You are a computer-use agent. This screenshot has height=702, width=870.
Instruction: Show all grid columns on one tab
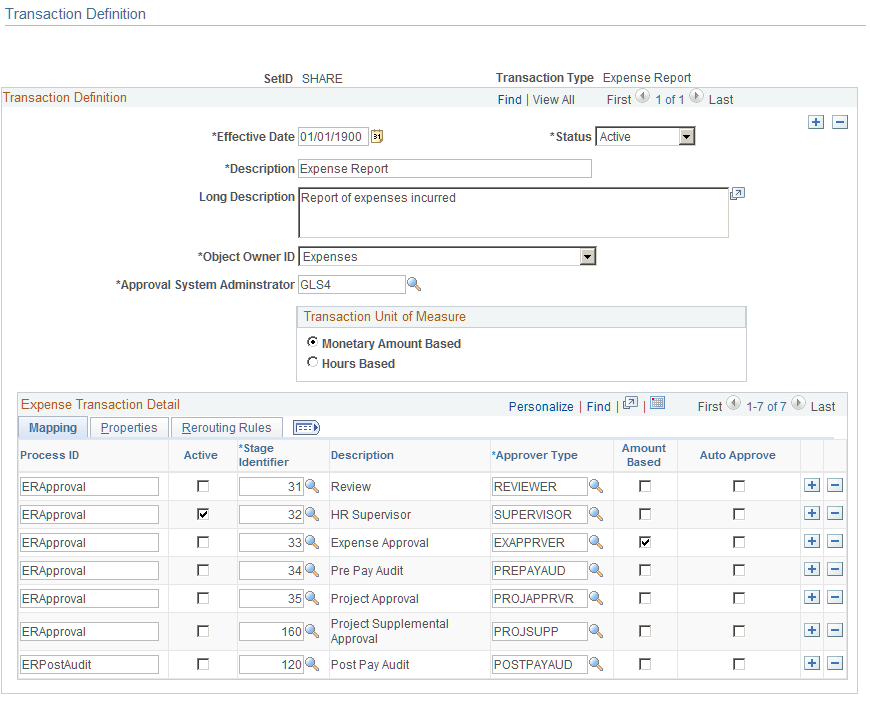coord(306,427)
